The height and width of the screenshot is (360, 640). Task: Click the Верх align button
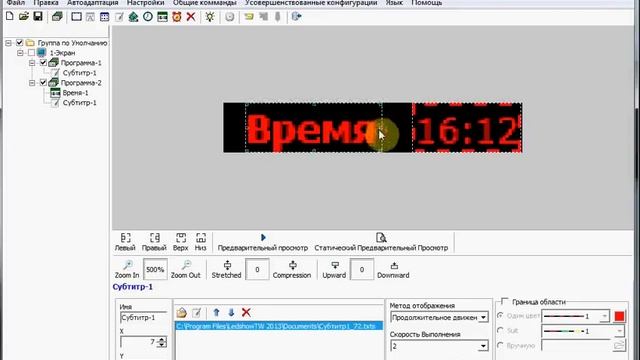coord(180,242)
